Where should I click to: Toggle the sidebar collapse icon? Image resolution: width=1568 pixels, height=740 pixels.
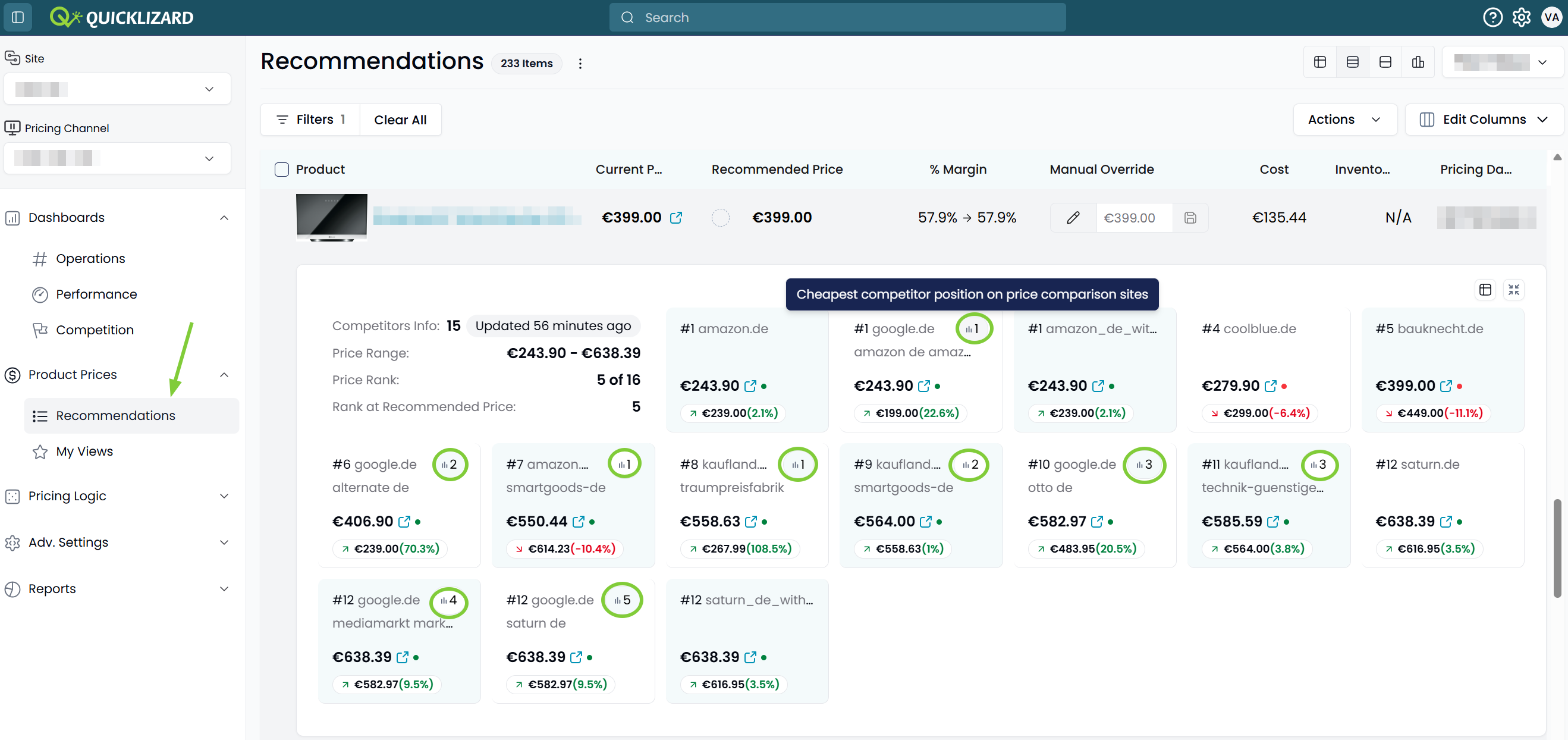(x=18, y=17)
